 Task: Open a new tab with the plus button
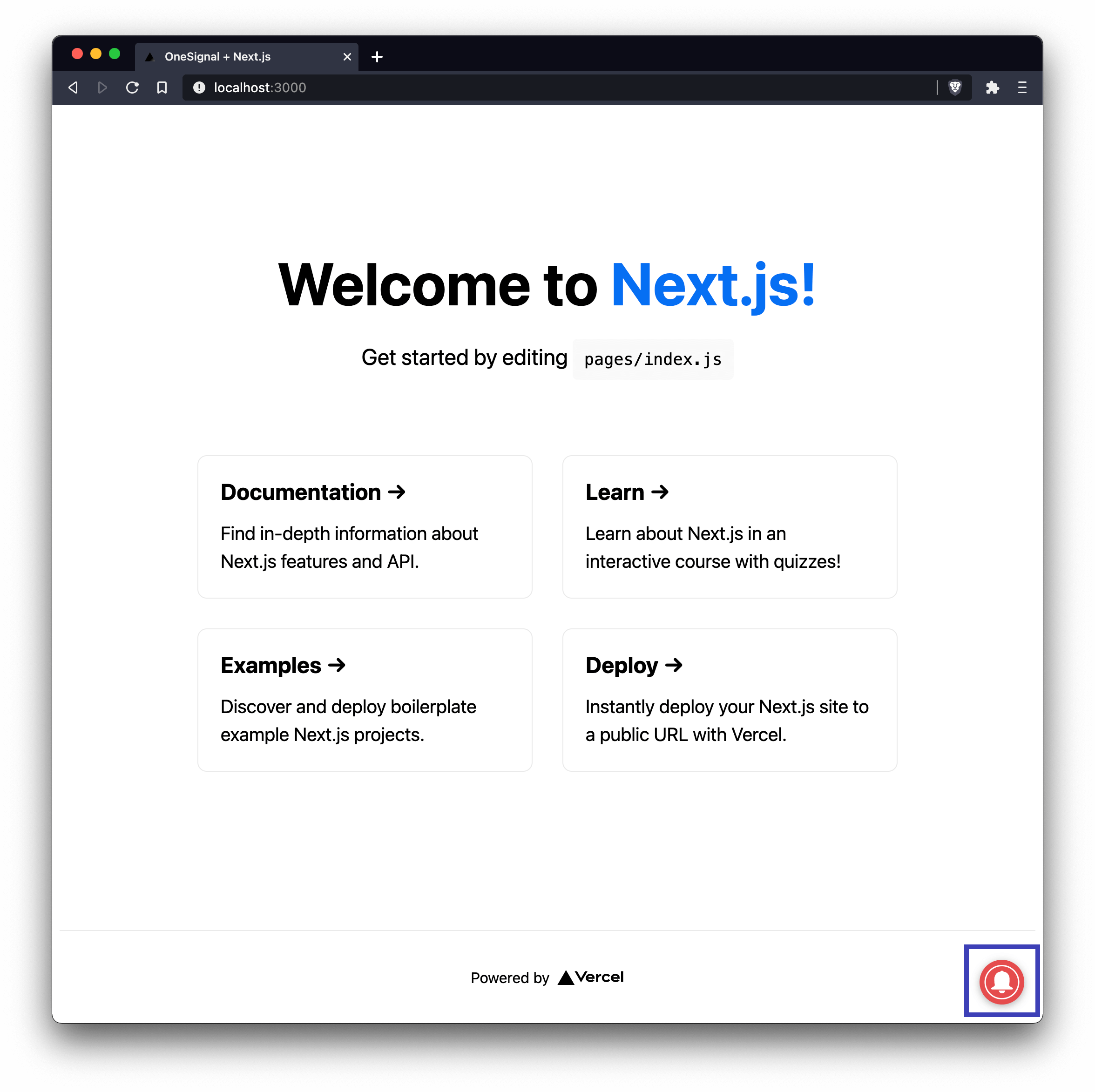tap(377, 57)
